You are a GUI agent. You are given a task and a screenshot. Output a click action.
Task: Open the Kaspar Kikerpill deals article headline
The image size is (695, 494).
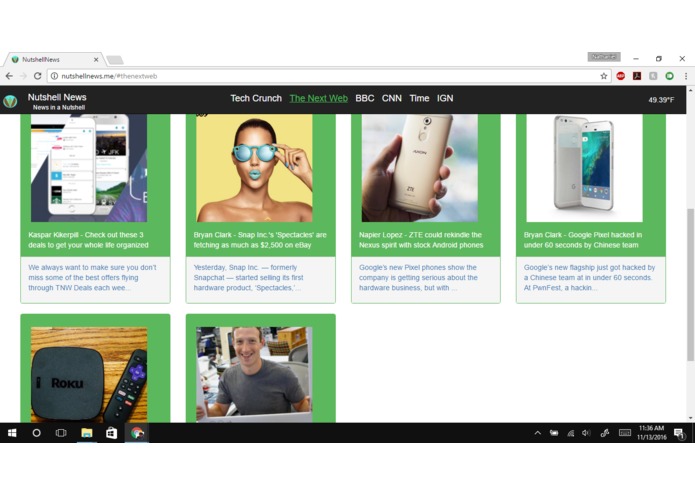89,240
